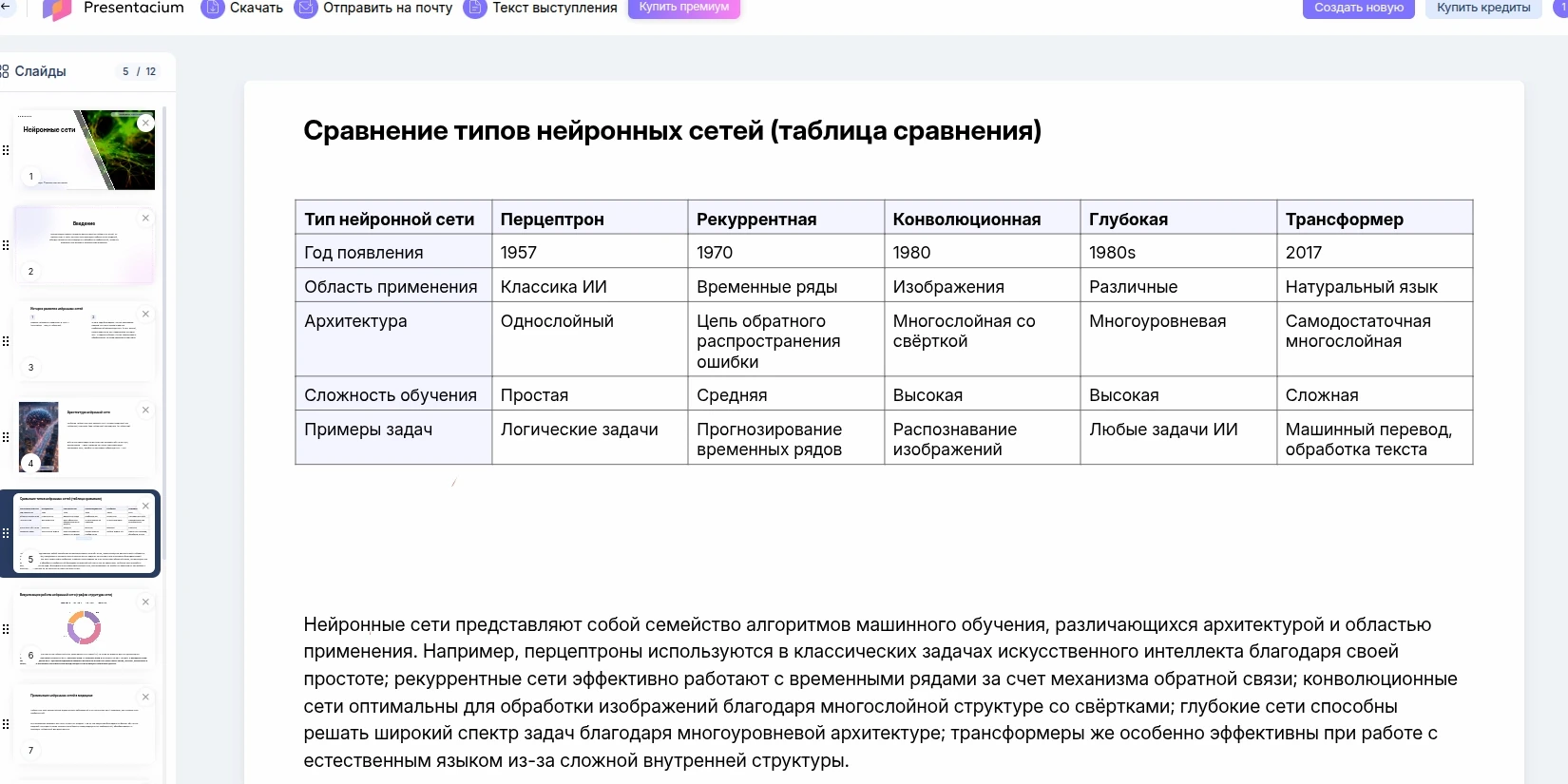Click the Слайды panel heading
Screen dimensions: 1568x784
click(40, 71)
